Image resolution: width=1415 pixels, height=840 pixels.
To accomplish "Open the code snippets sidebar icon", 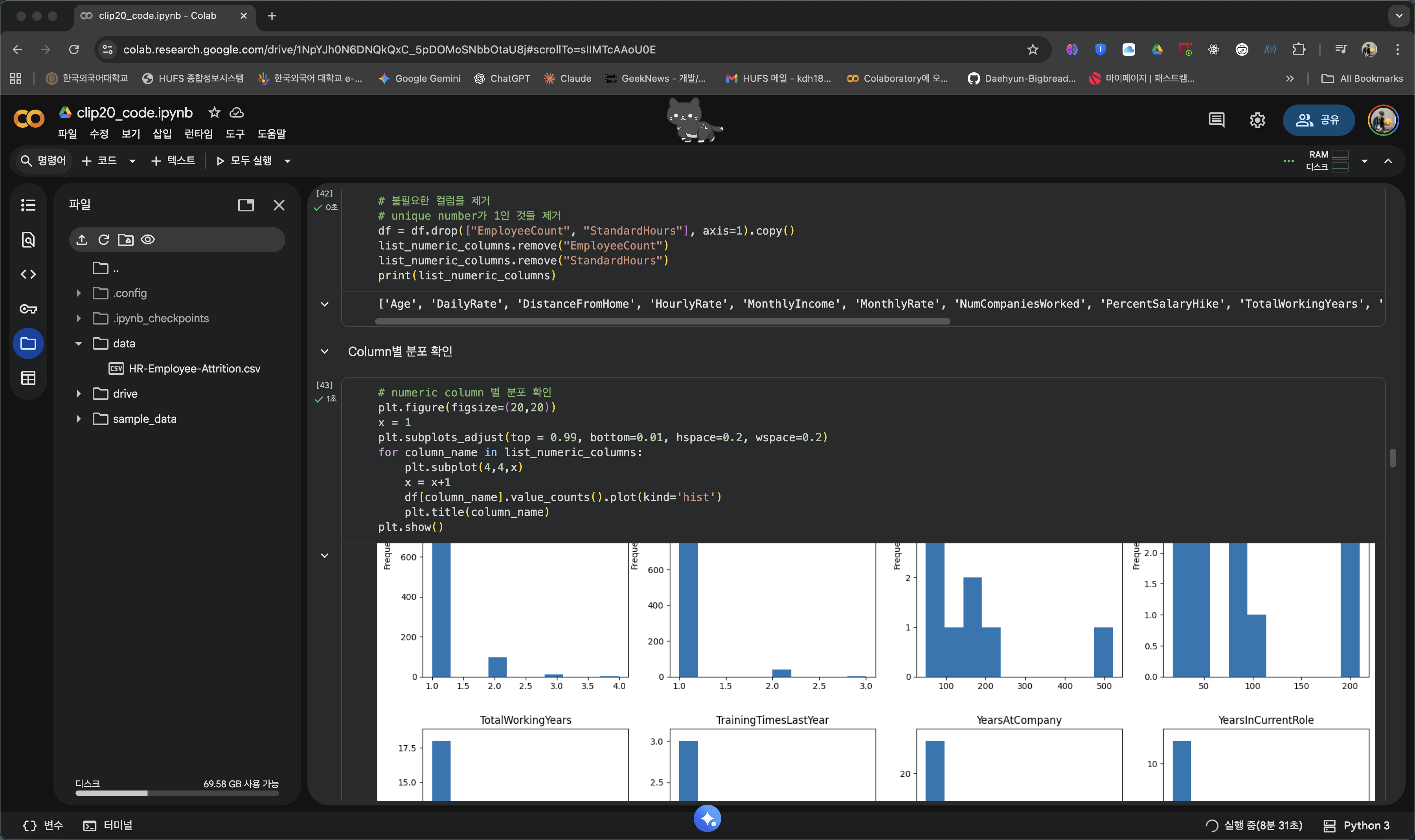I will click(x=28, y=274).
